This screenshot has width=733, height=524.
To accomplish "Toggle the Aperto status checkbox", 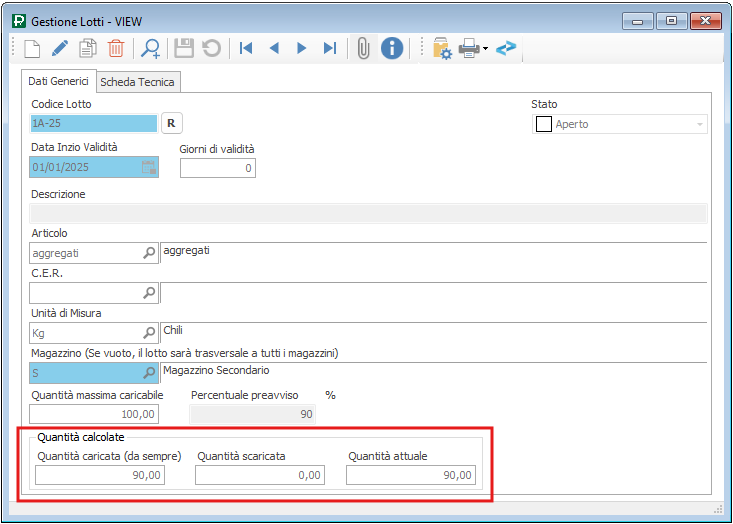I will [545, 124].
